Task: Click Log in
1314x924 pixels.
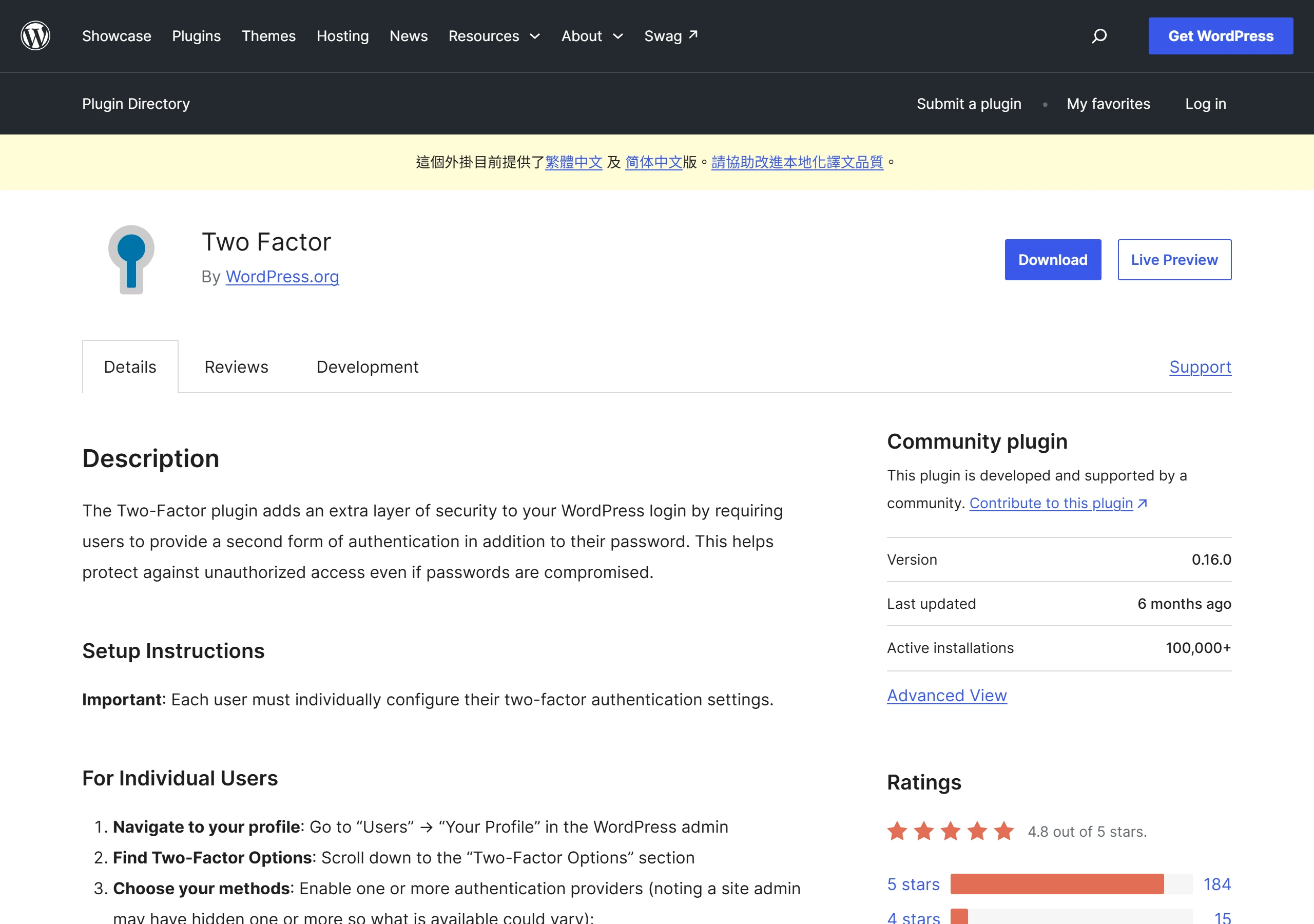Action: (1206, 104)
